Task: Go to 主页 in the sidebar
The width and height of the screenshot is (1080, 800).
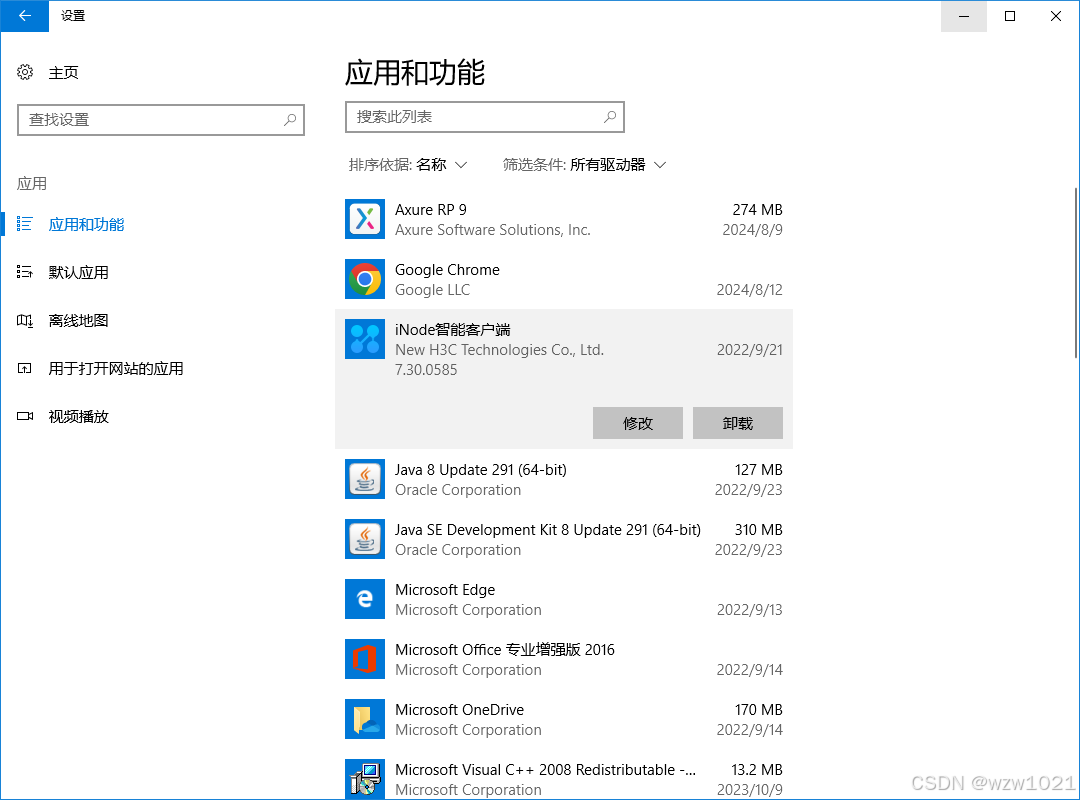Action: [x=63, y=72]
